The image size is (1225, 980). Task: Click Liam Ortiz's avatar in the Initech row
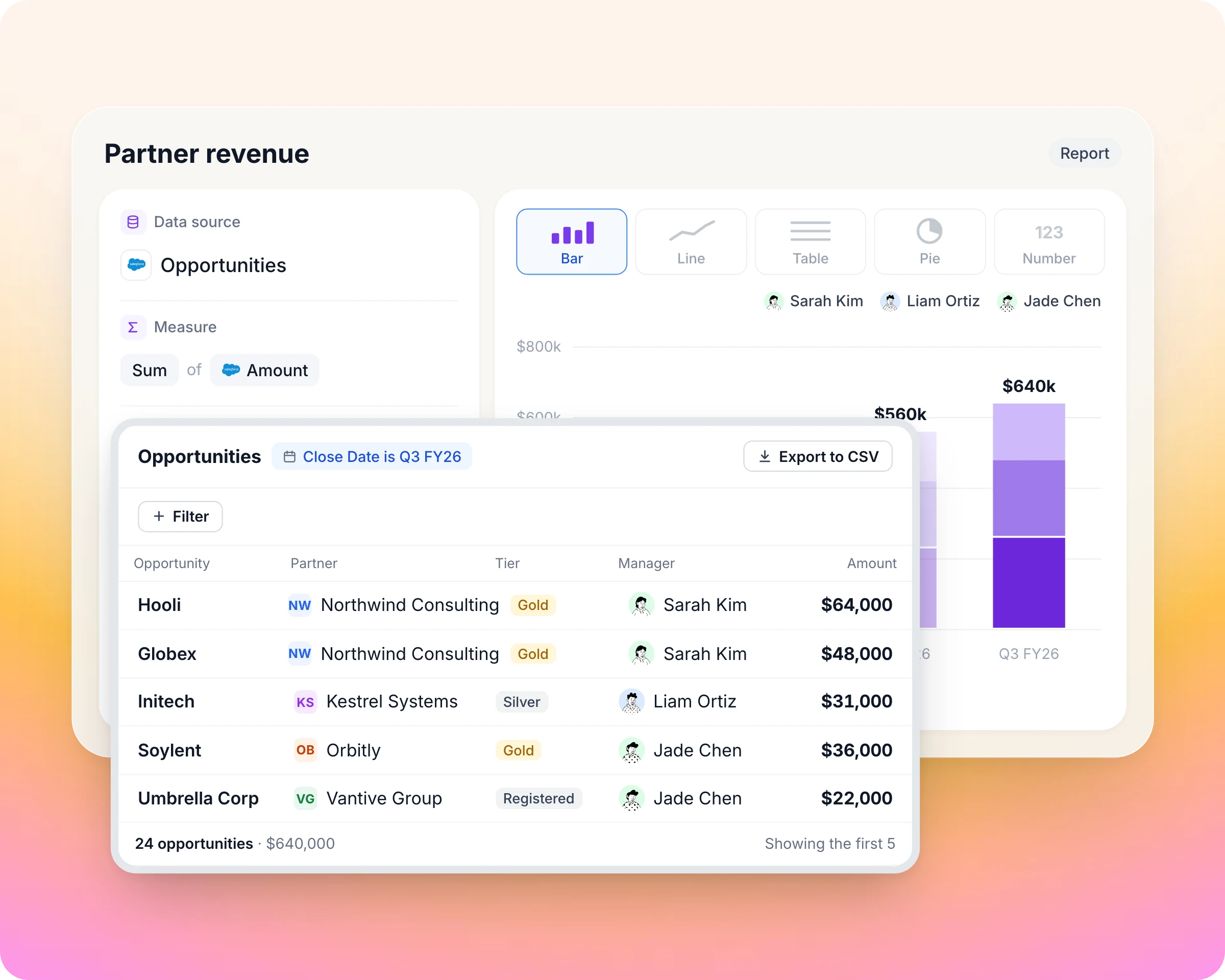pos(631,702)
